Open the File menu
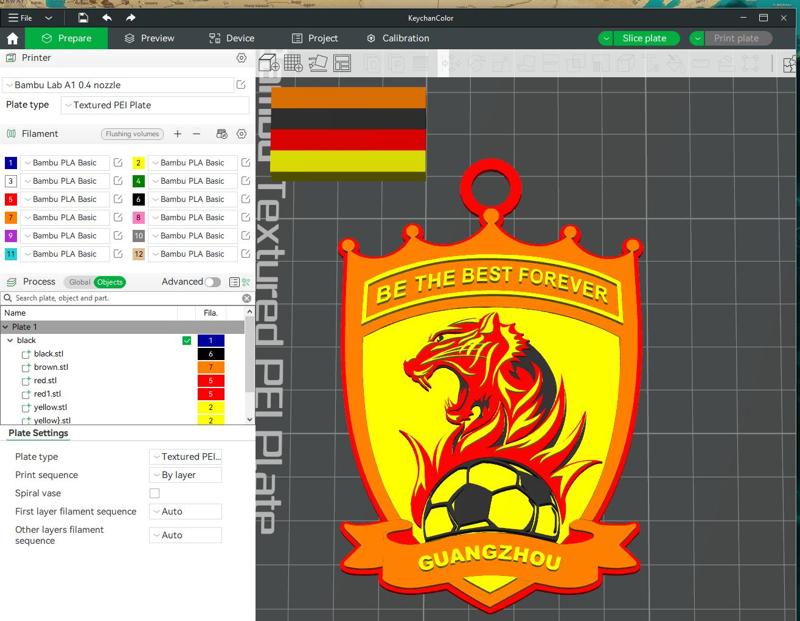The image size is (800, 621). tap(20, 18)
